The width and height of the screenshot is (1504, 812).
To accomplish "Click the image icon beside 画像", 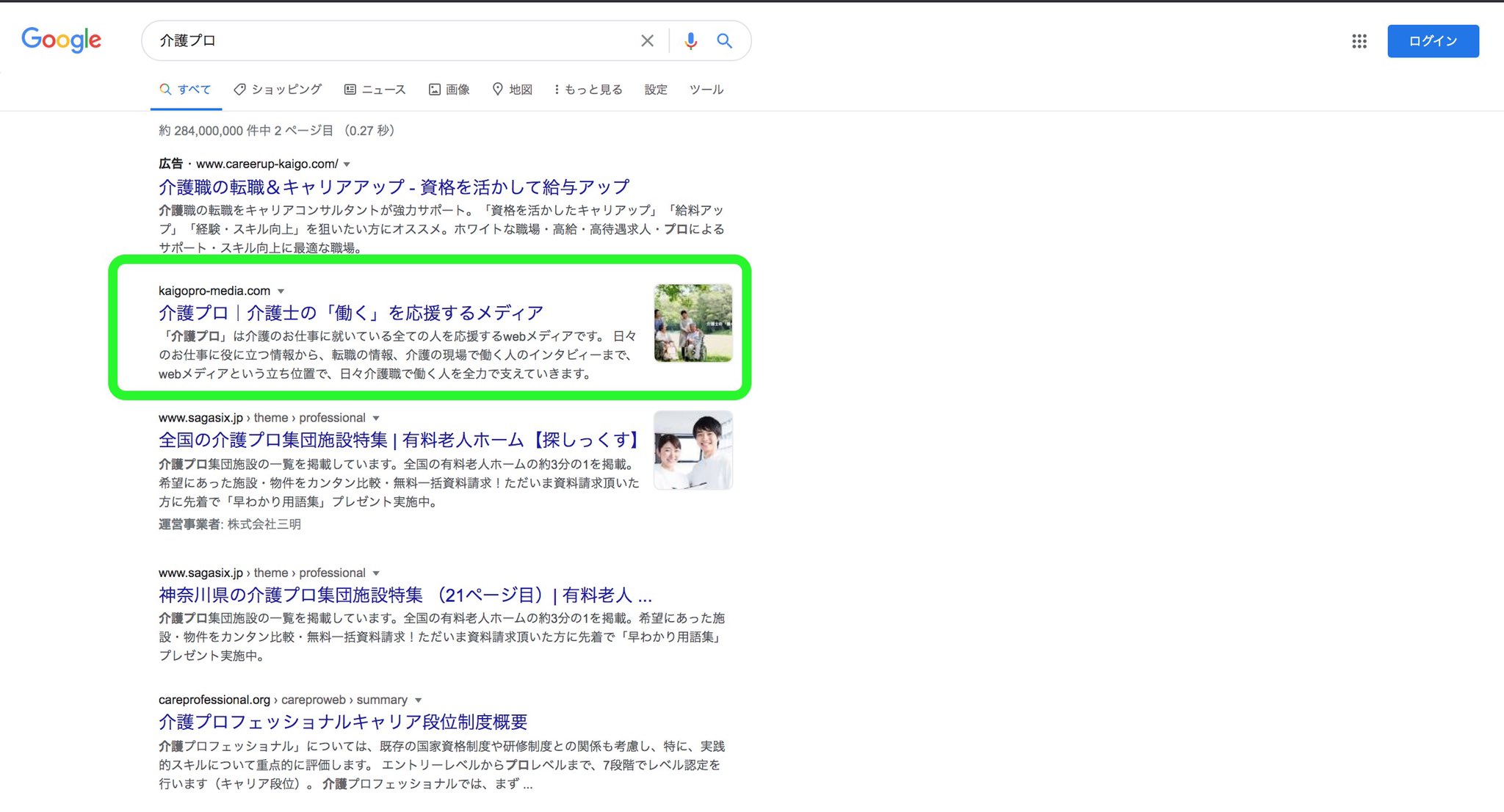I will (x=435, y=90).
